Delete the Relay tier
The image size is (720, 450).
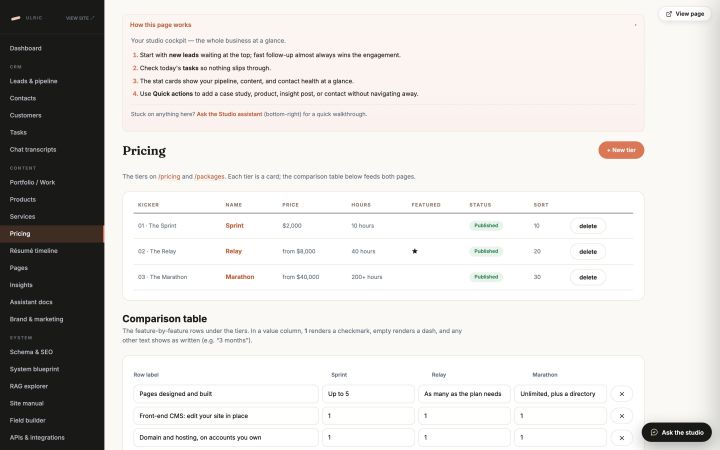588,252
